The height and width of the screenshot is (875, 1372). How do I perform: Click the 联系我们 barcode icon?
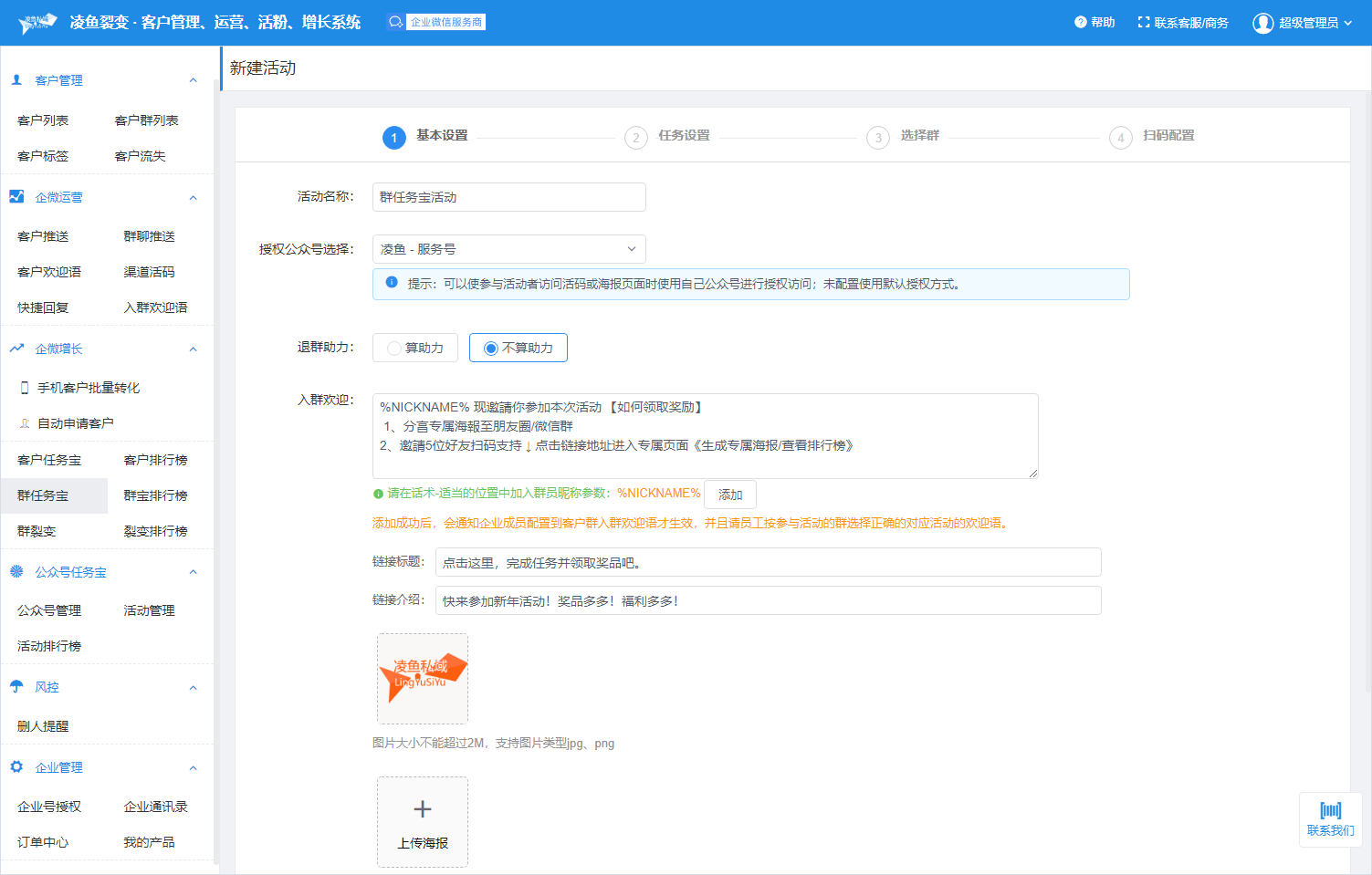[1330, 810]
